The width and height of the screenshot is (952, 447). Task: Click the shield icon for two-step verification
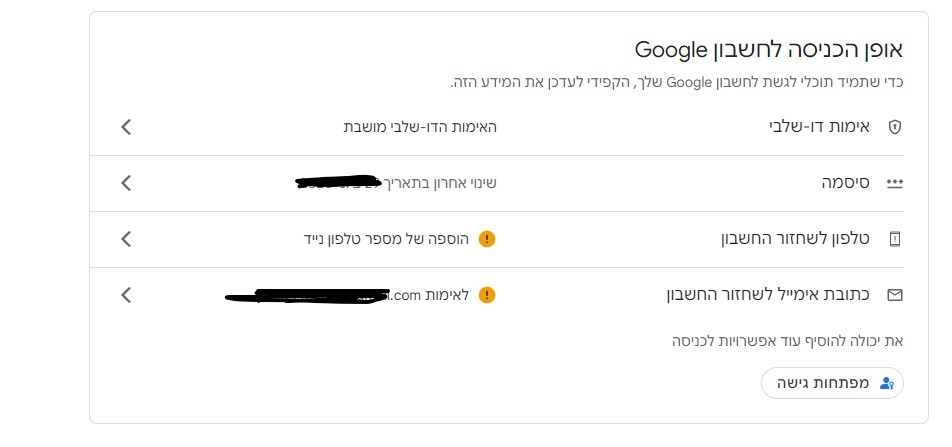[894, 127]
